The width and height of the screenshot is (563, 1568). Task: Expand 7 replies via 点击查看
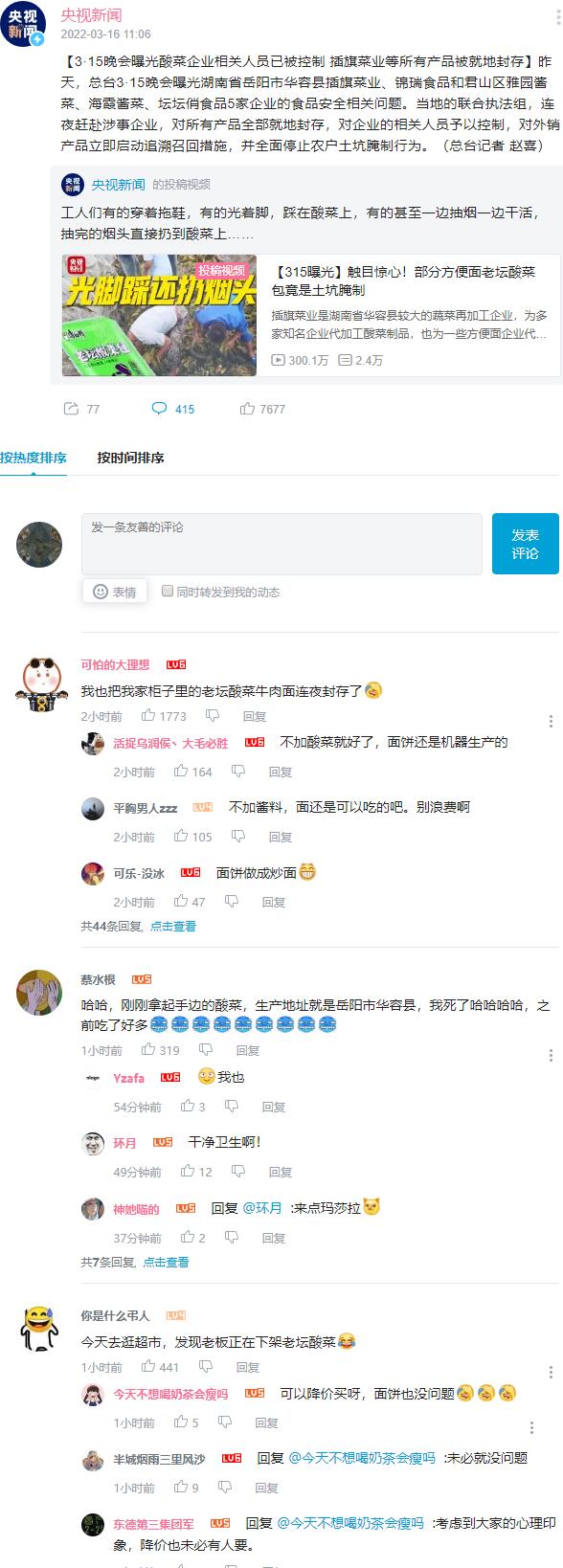tap(166, 1262)
